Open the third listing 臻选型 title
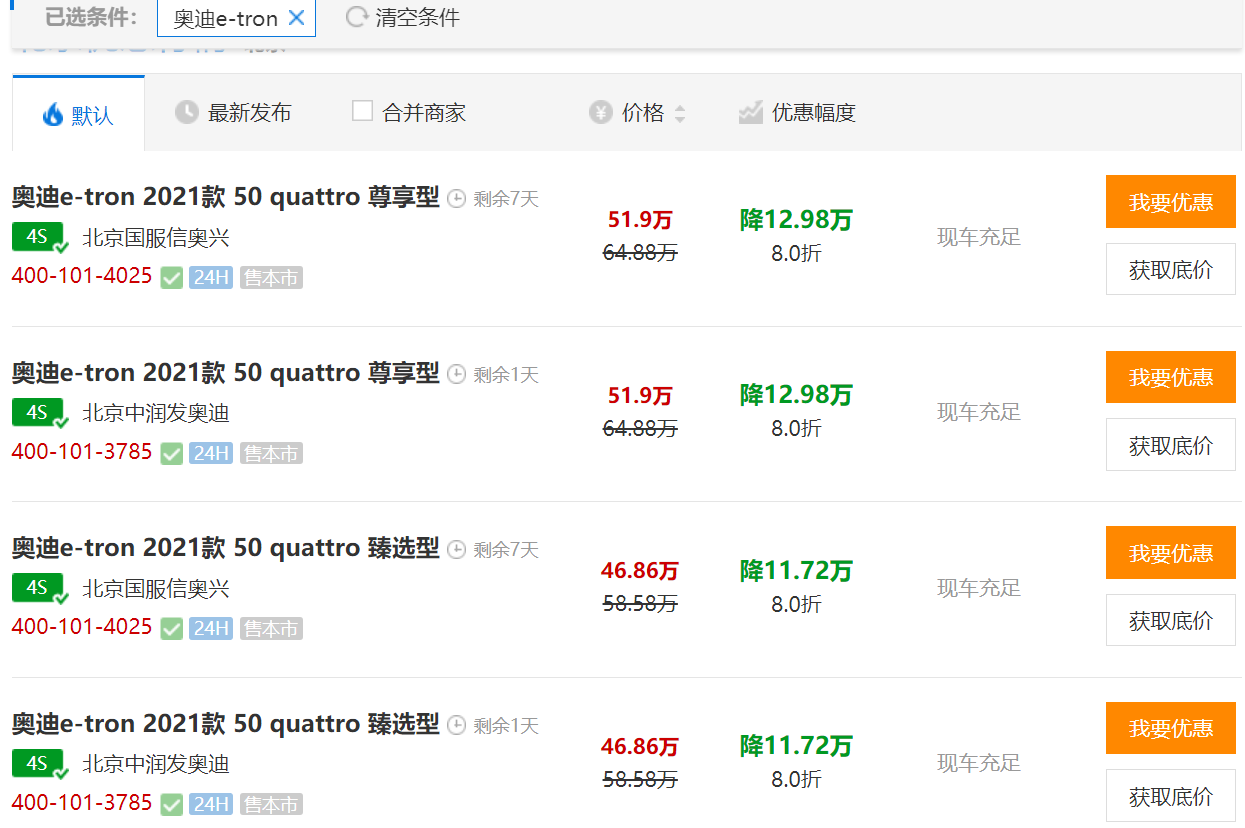Viewport: 1245px width, 828px height. (x=225, y=548)
